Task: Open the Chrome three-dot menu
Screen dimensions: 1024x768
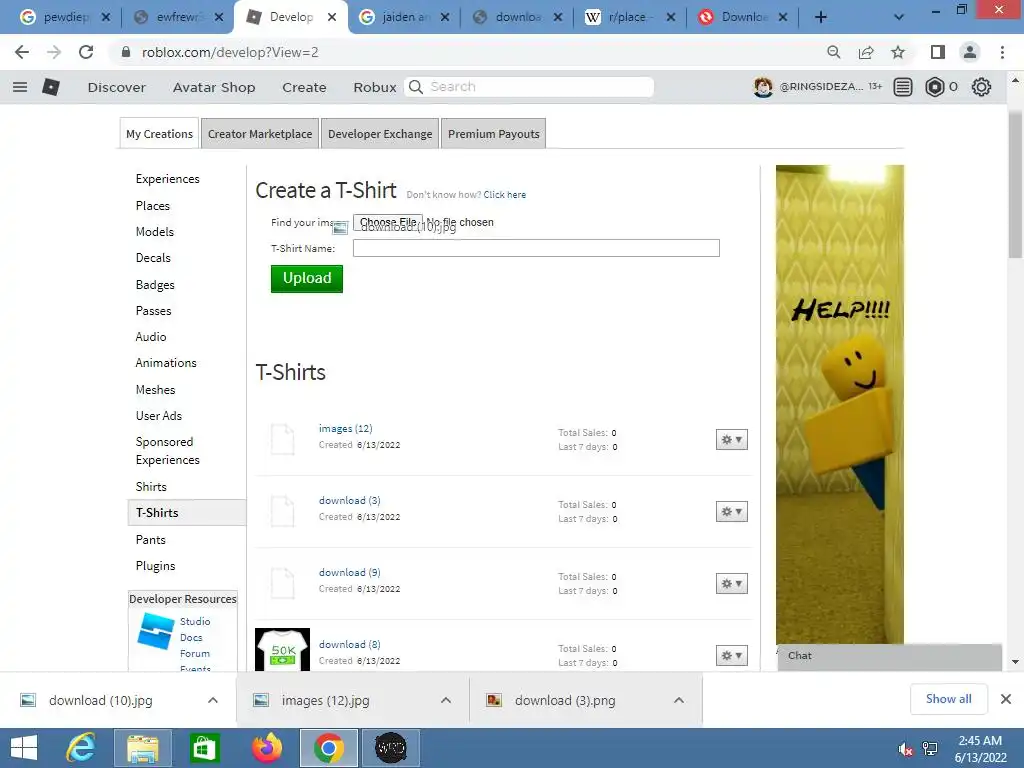Action: click(1002, 52)
